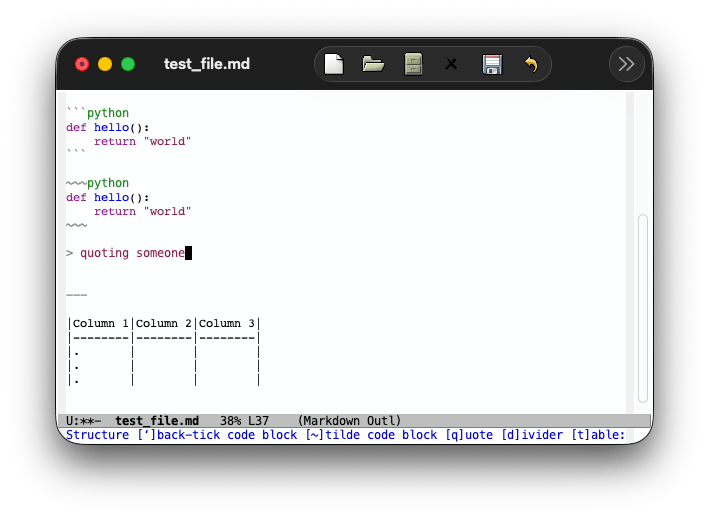Viewport: 709px width, 518px height.
Task: Click the Column 3 table header
Action: [x=227, y=323]
